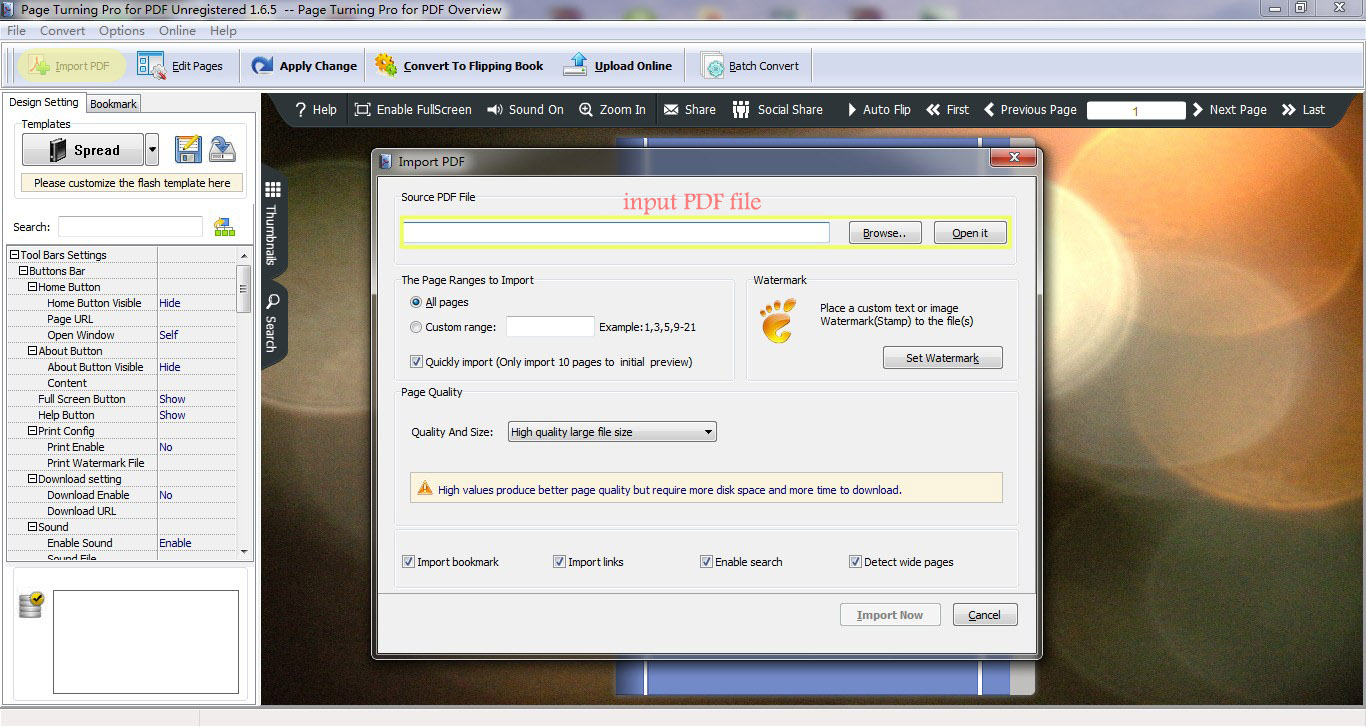This screenshot has width=1366, height=727.
Task: Open the Thumbnails side panel
Action: point(272,222)
